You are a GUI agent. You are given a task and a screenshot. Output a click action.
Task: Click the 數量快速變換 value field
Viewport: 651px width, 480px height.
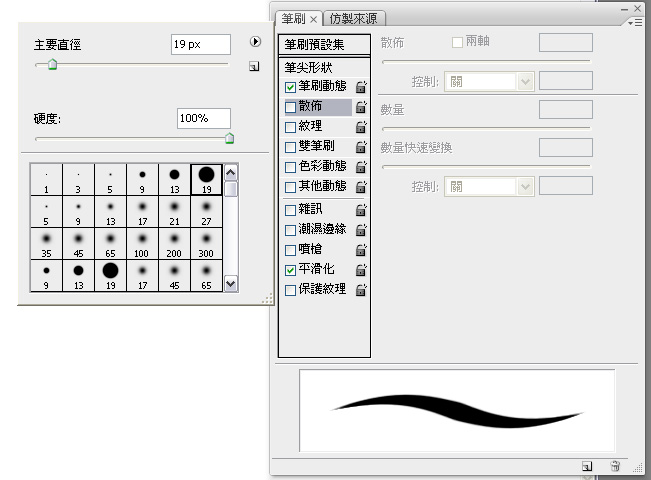[x=566, y=147]
